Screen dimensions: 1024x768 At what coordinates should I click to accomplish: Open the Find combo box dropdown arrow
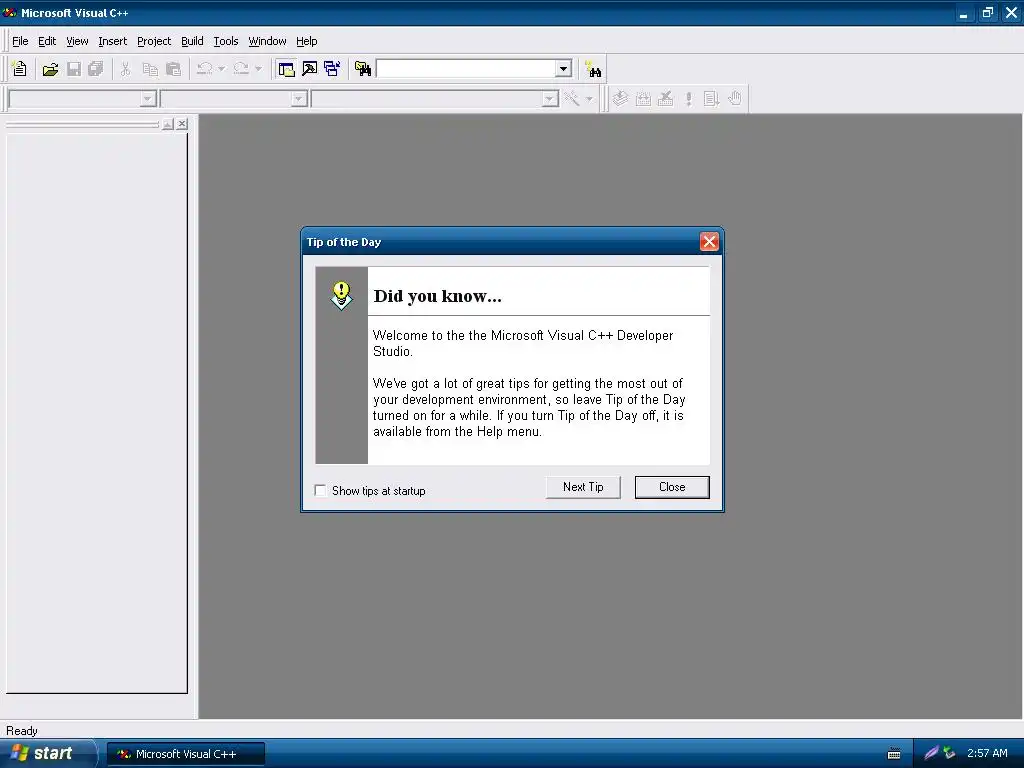point(563,69)
